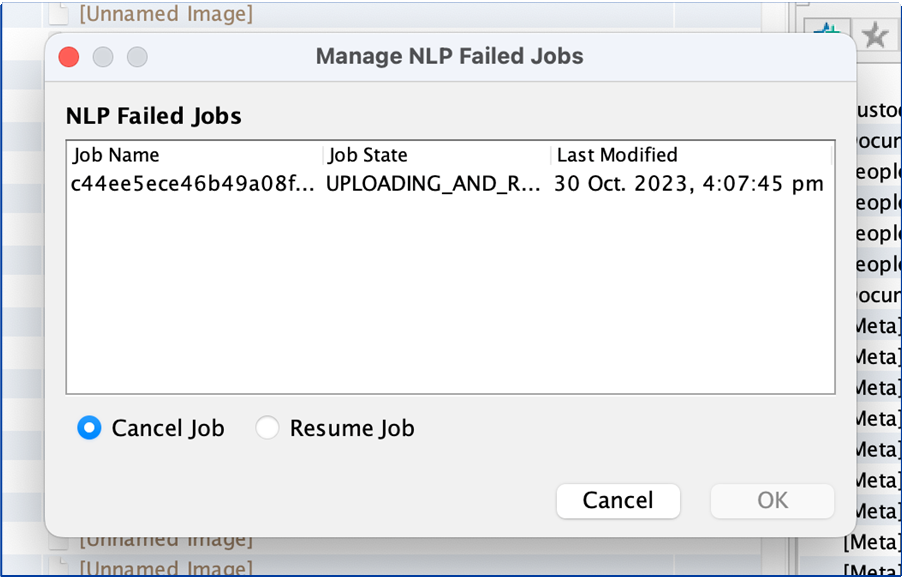Click the grey minimize window button
Screen dimensions: 902x577
[103, 57]
